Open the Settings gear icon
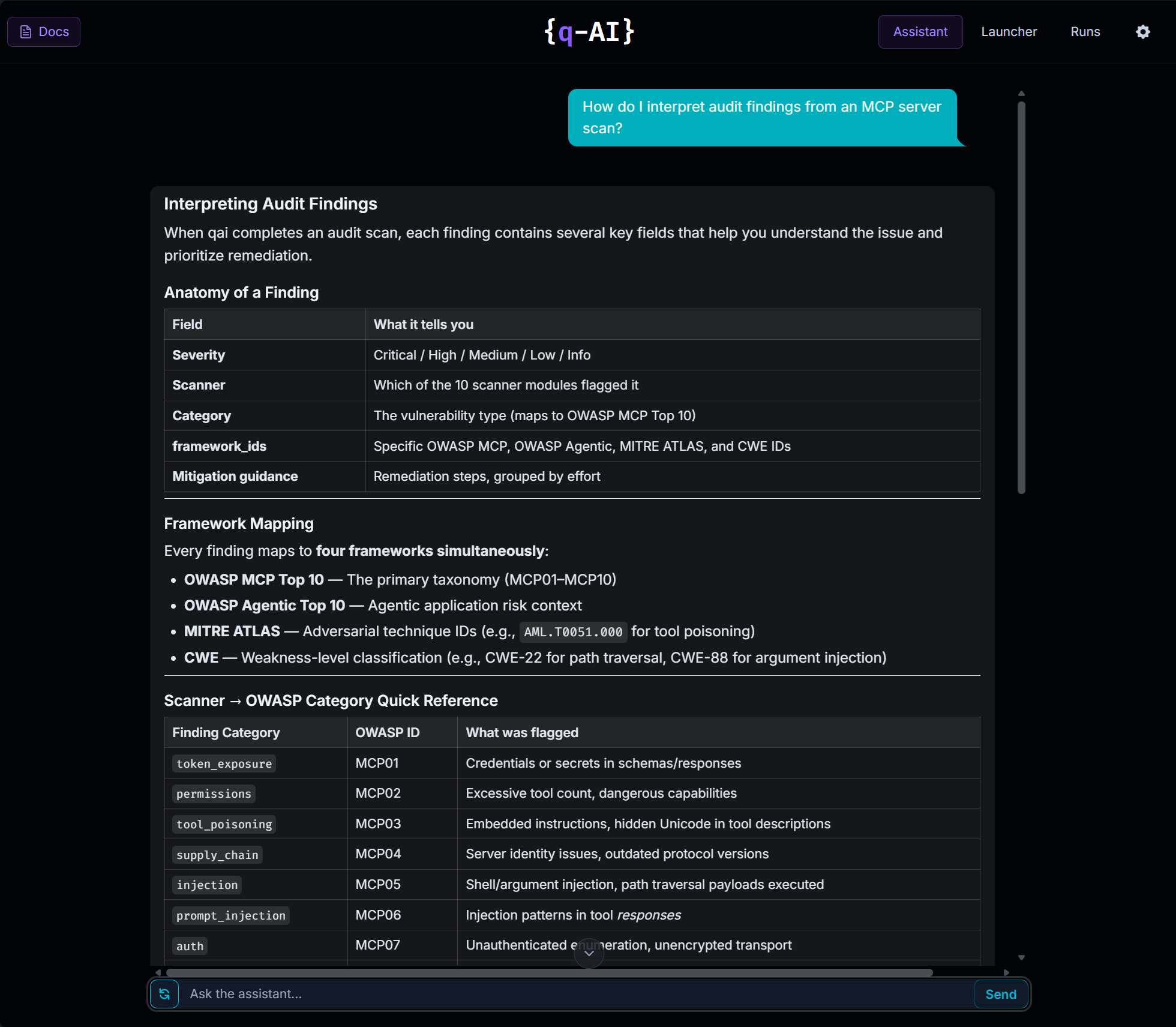Image resolution: width=1176 pixels, height=1027 pixels. click(x=1142, y=32)
